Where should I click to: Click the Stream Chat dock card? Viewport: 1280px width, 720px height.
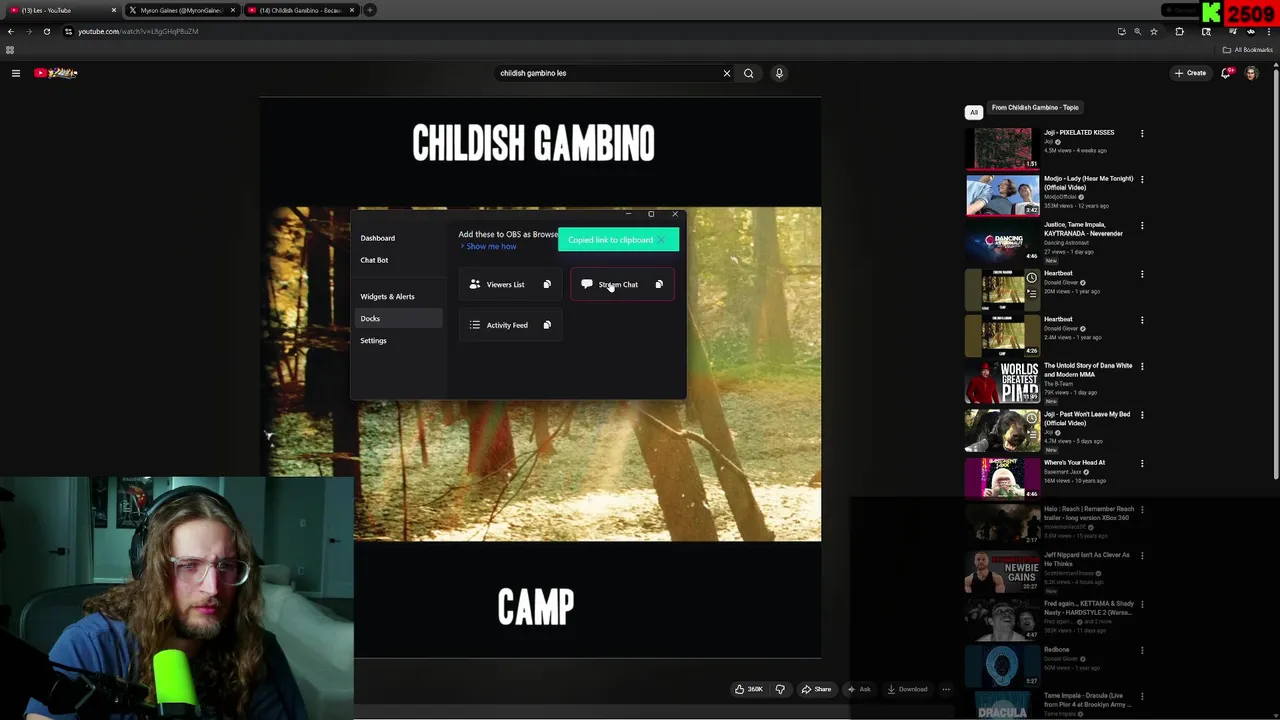click(x=623, y=285)
